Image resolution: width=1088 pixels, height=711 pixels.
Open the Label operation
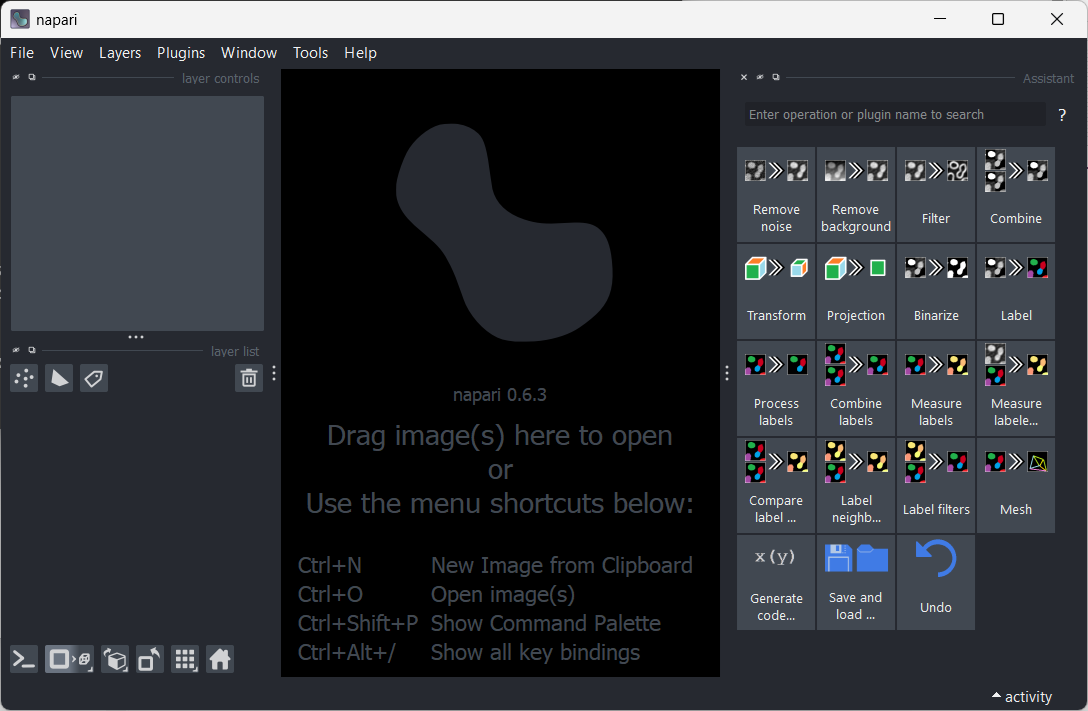pos(1016,291)
